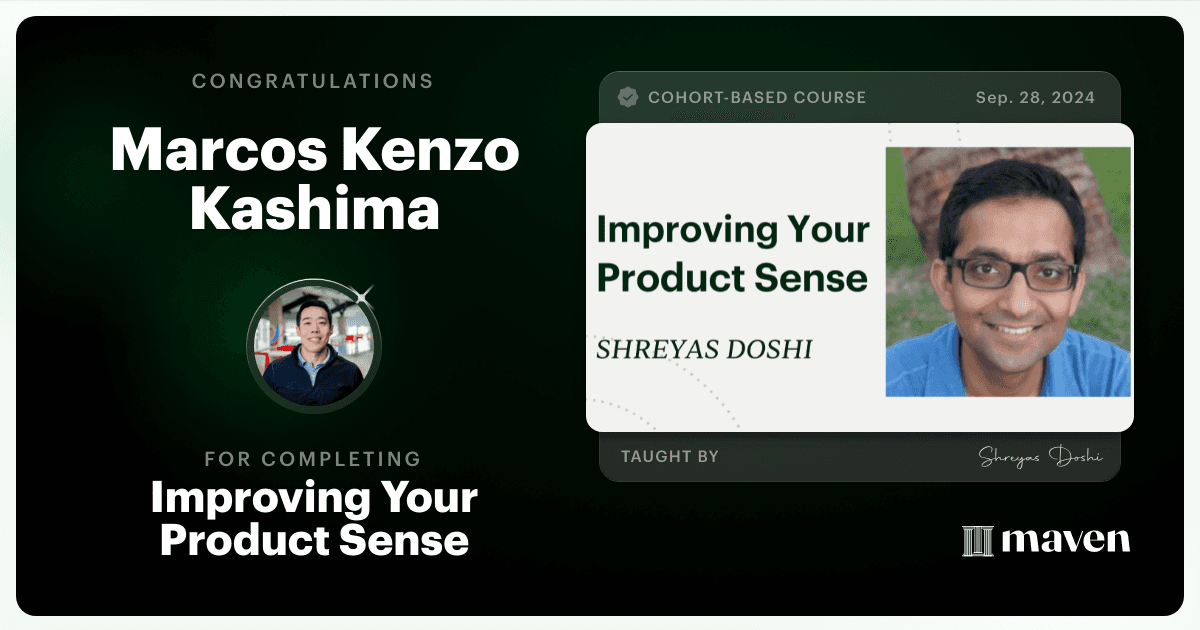This screenshot has width=1200, height=630.
Task: Click the 'TAUGHT BY' label
Action: point(670,457)
